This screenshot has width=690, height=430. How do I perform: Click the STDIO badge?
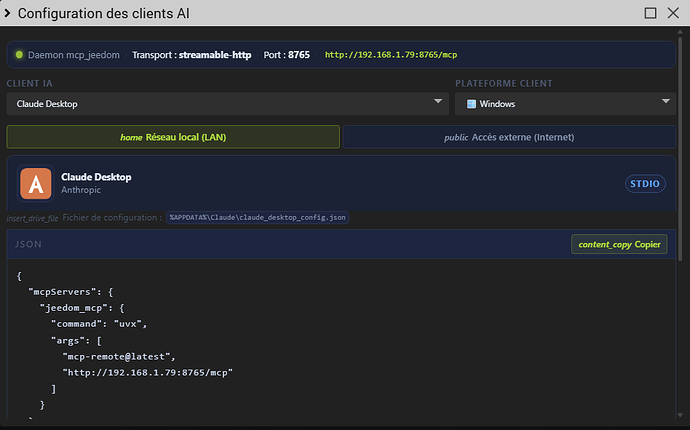pos(645,184)
